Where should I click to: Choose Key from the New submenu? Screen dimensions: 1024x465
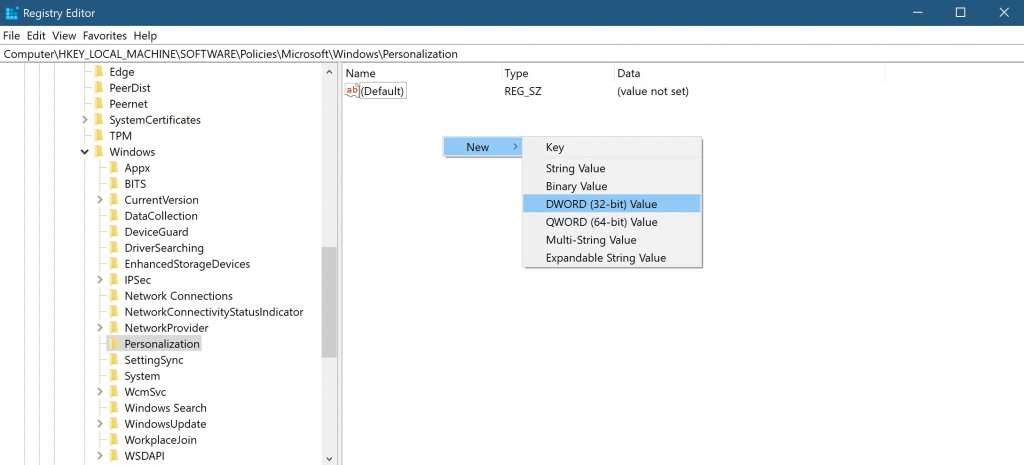612,148
